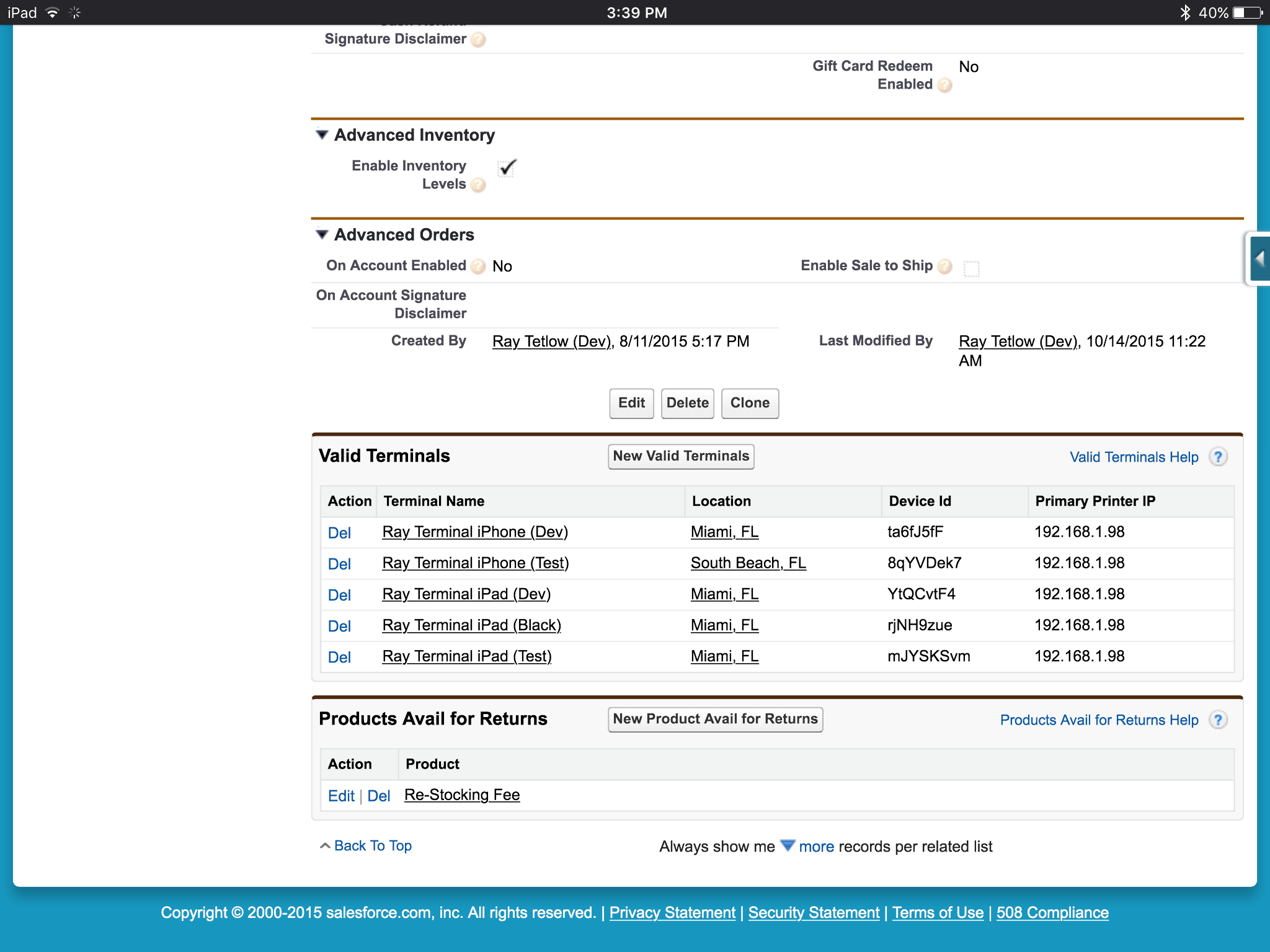
Task: Delete Ray Terminal iPhone (Test) row
Action: coord(339,564)
